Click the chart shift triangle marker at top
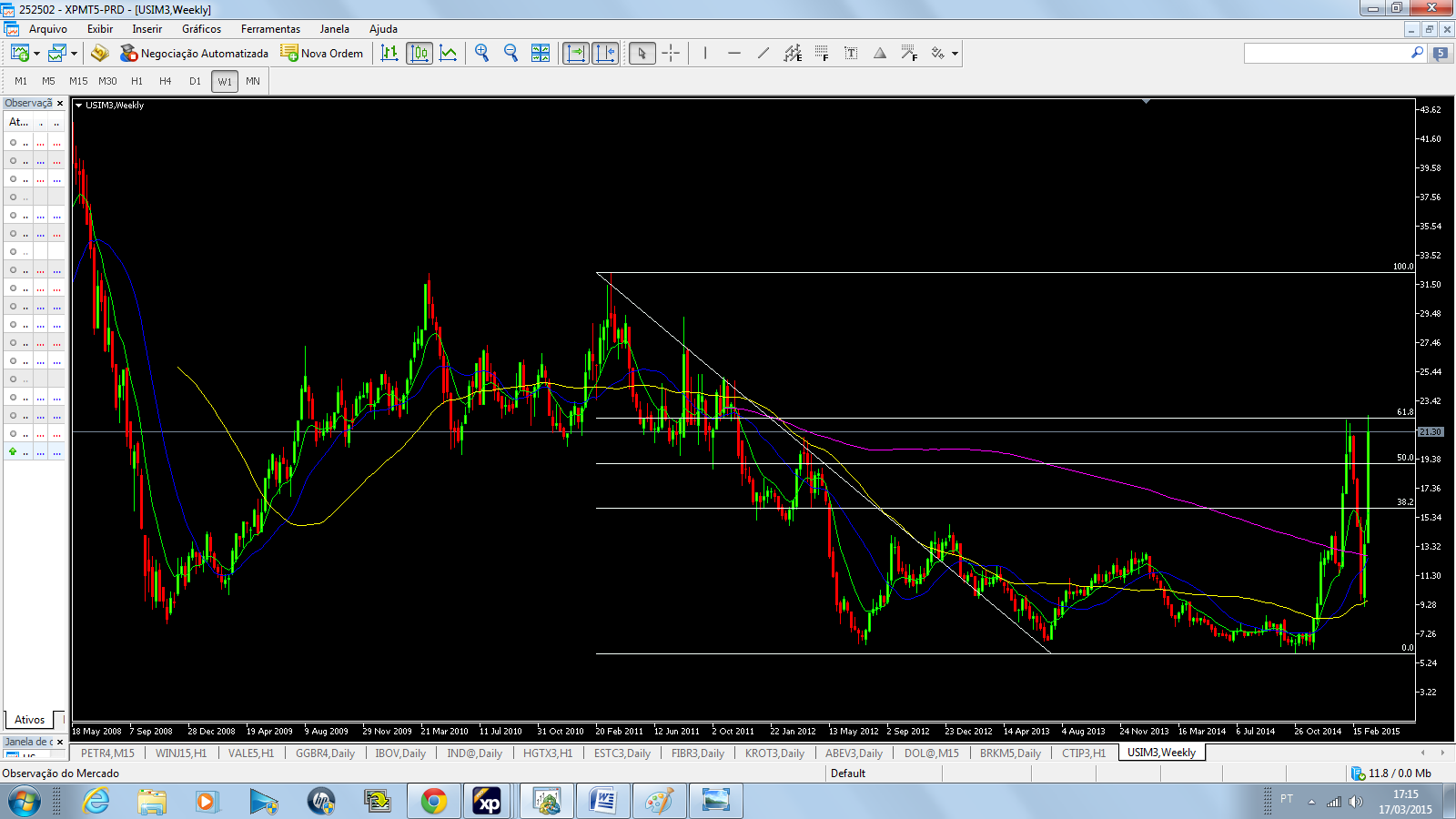This screenshot has width=1456, height=819. pos(1146,101)
